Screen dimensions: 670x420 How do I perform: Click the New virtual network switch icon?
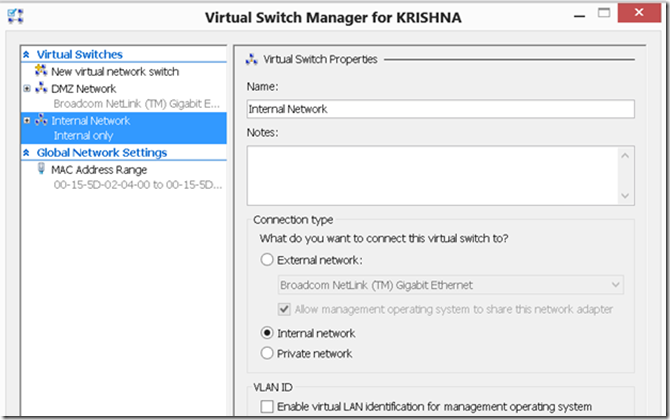pos(41,70)
